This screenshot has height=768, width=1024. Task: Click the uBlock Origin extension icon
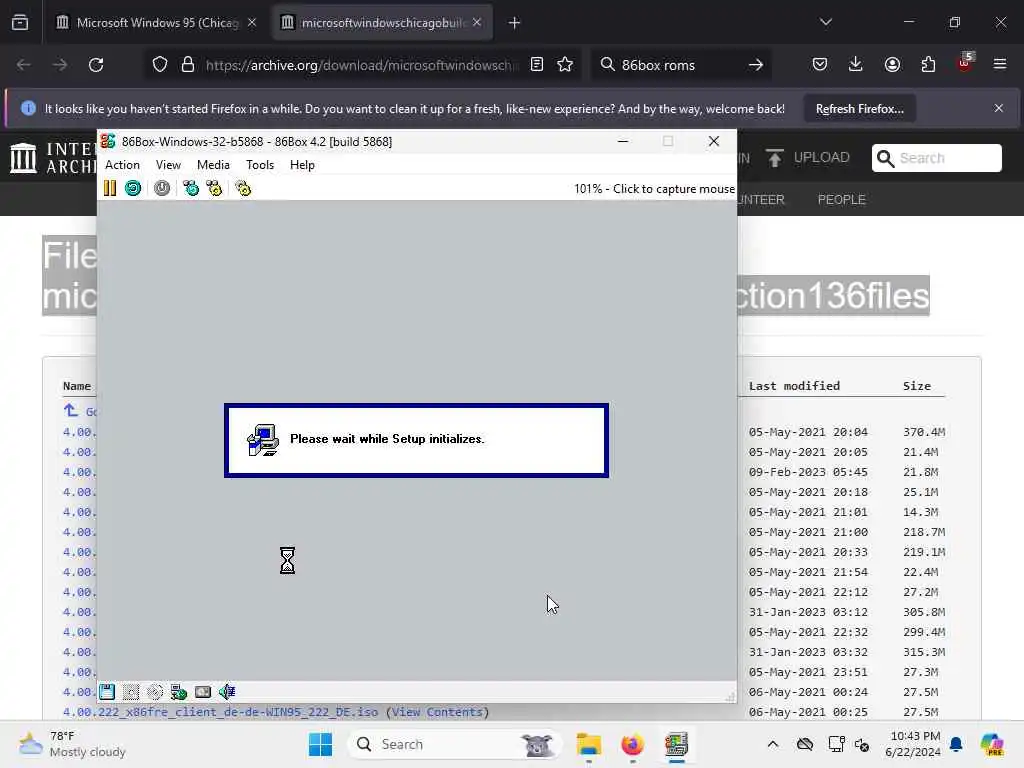(965, 63)
